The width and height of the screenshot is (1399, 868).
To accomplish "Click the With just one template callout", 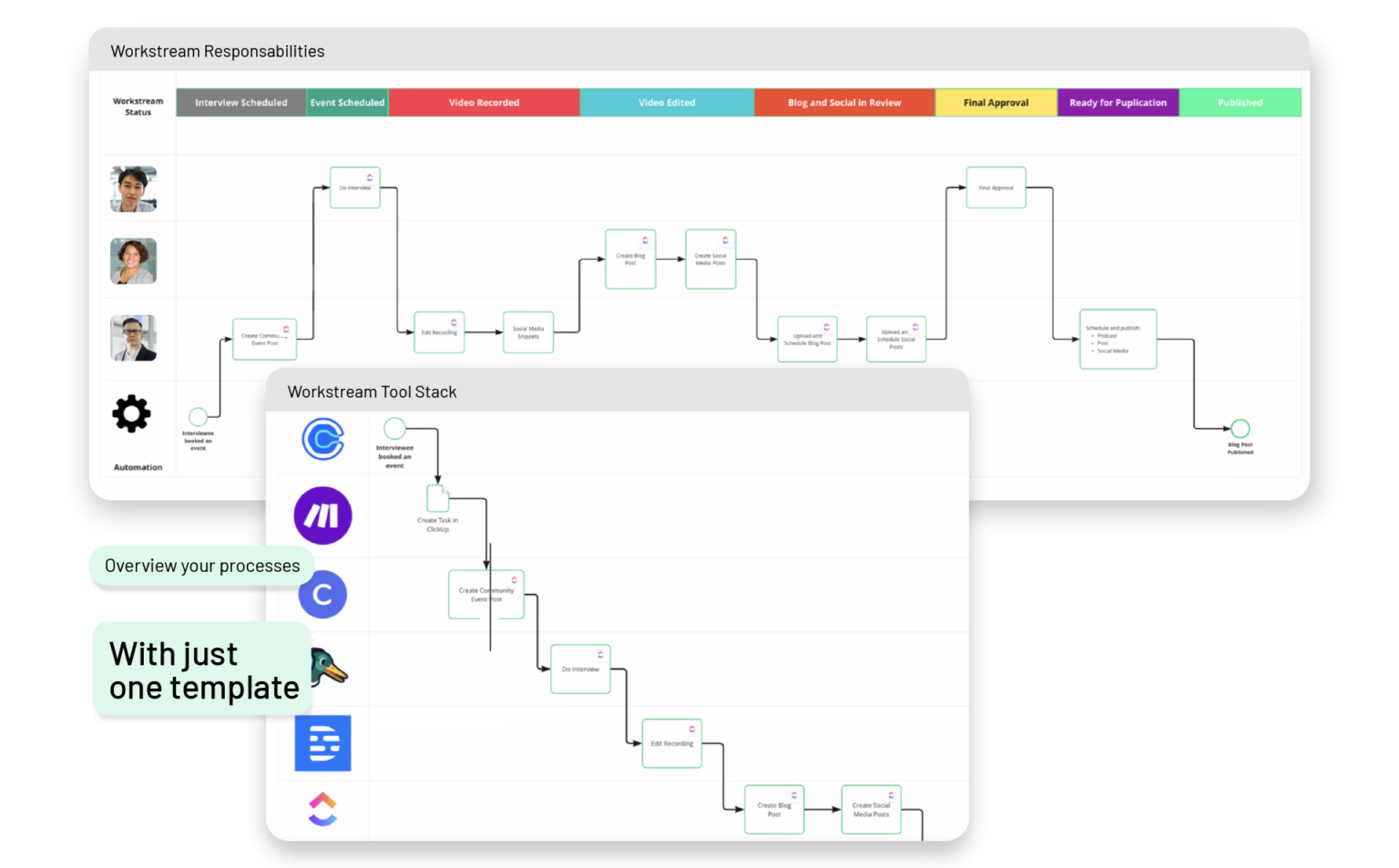I will (x=202, y=670).
